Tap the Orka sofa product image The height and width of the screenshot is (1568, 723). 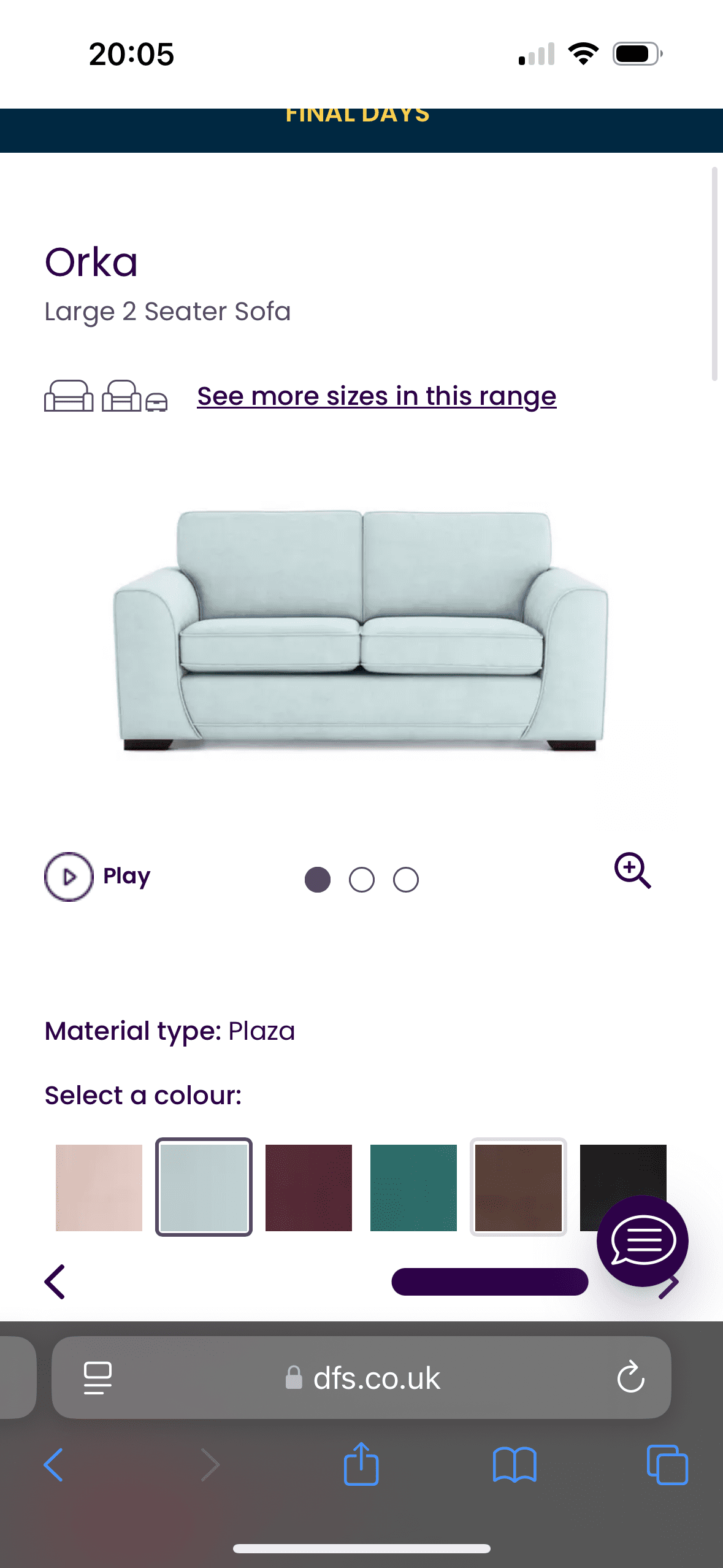click(361, 630)
